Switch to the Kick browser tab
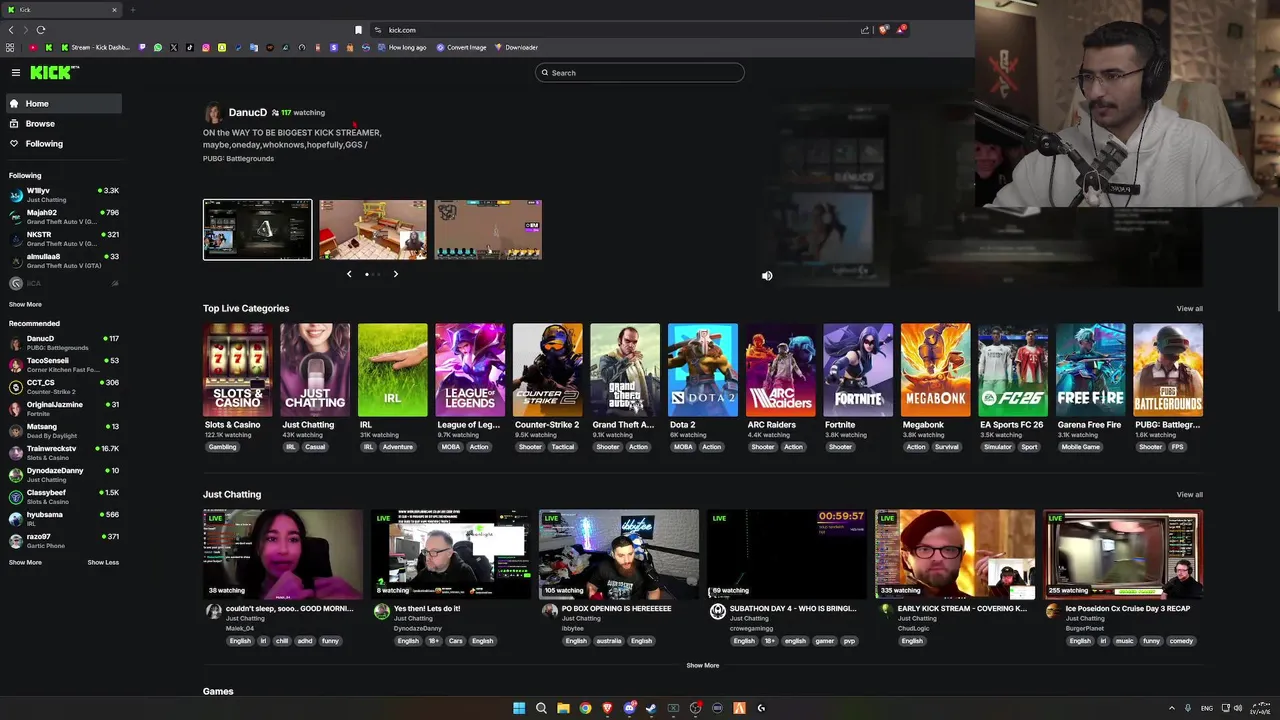This screenshot has height=720, width=1280. tap(60, 10)
